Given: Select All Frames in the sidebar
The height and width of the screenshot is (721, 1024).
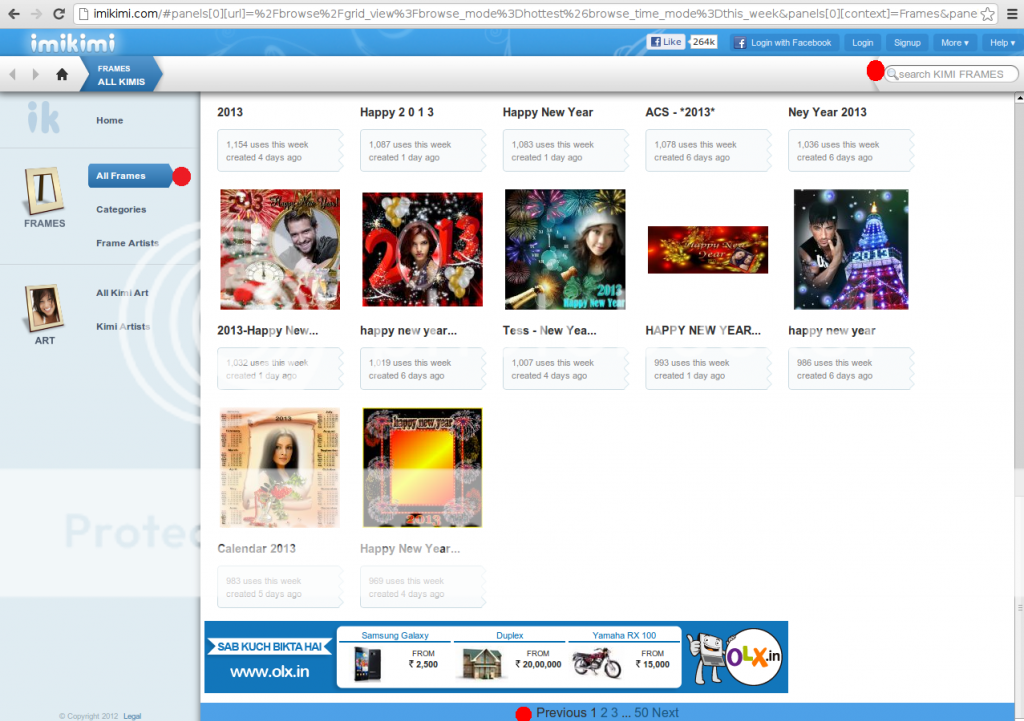Looking at the screenshot, I should (x=121, y=176).
